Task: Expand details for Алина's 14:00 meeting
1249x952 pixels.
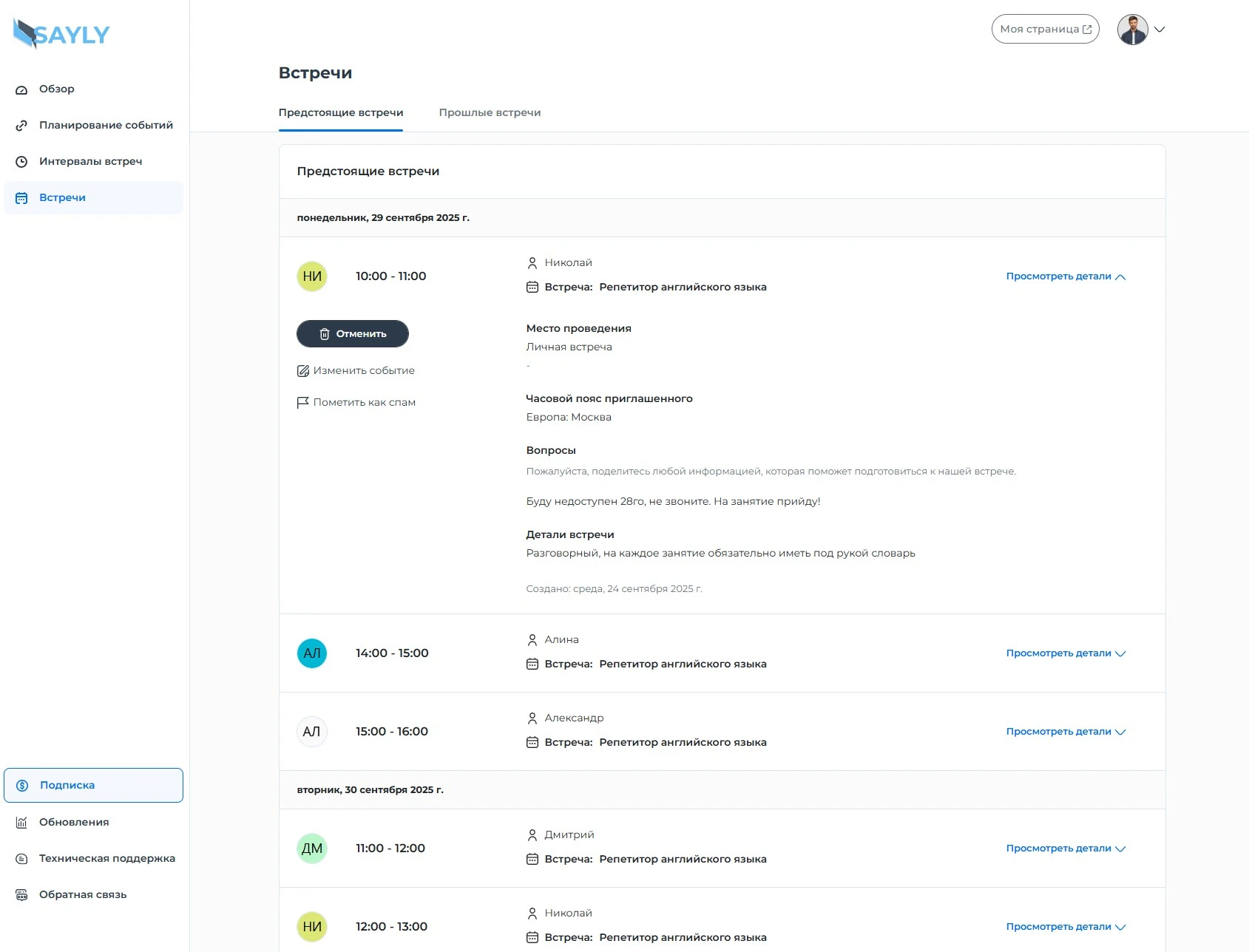Action: pos(1065,653)
